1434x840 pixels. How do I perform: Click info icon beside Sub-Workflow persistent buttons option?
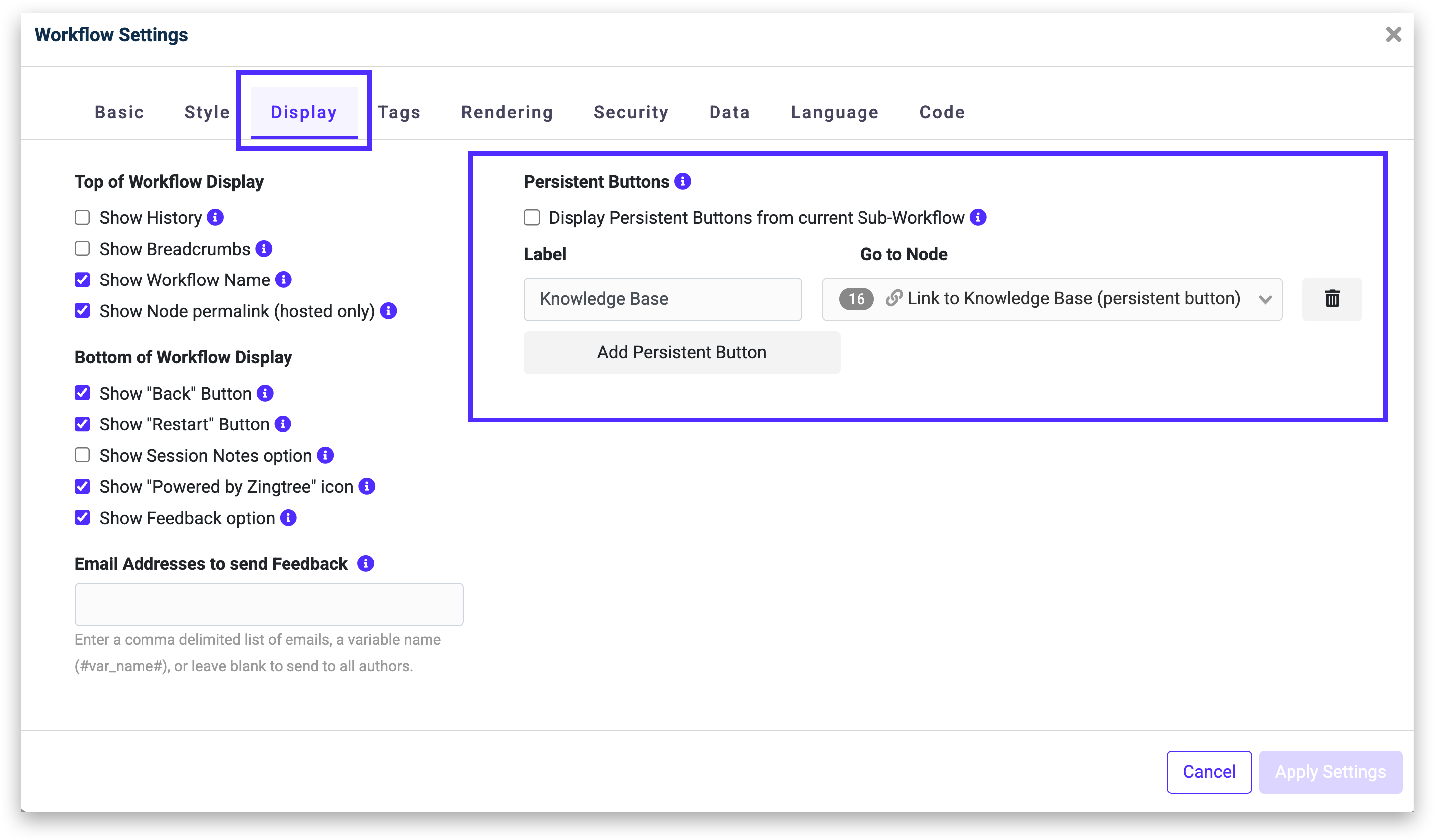978,217
